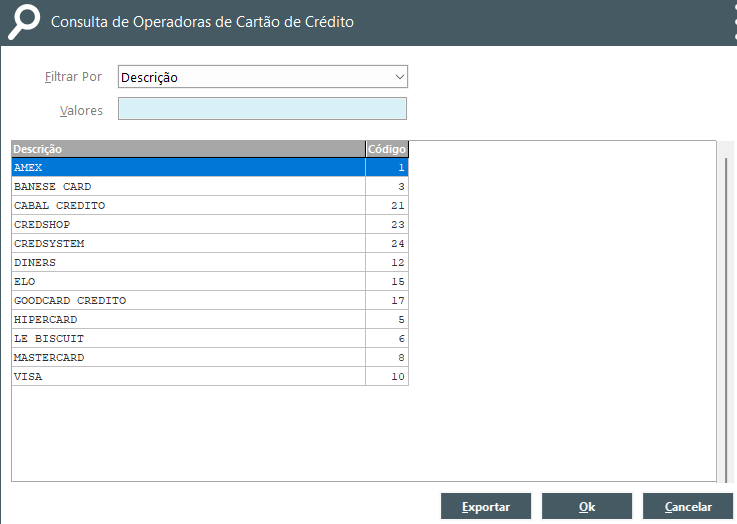Pick the CREDSYSTEM row
737x524 pixels.
(x=210, y=243)
